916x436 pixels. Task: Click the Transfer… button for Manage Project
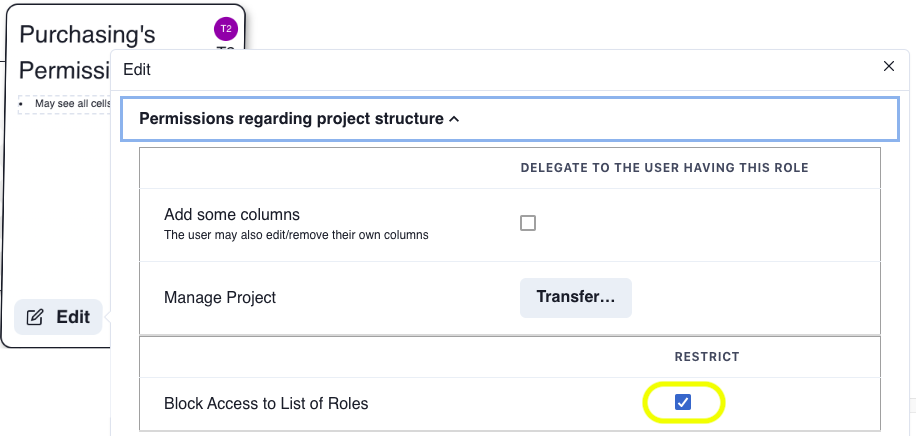tap(575, 297)
